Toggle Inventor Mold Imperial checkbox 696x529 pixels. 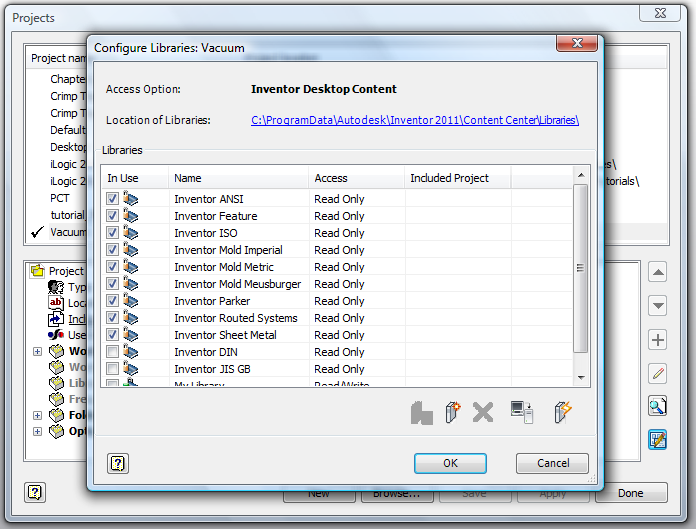tap(112, 249)
